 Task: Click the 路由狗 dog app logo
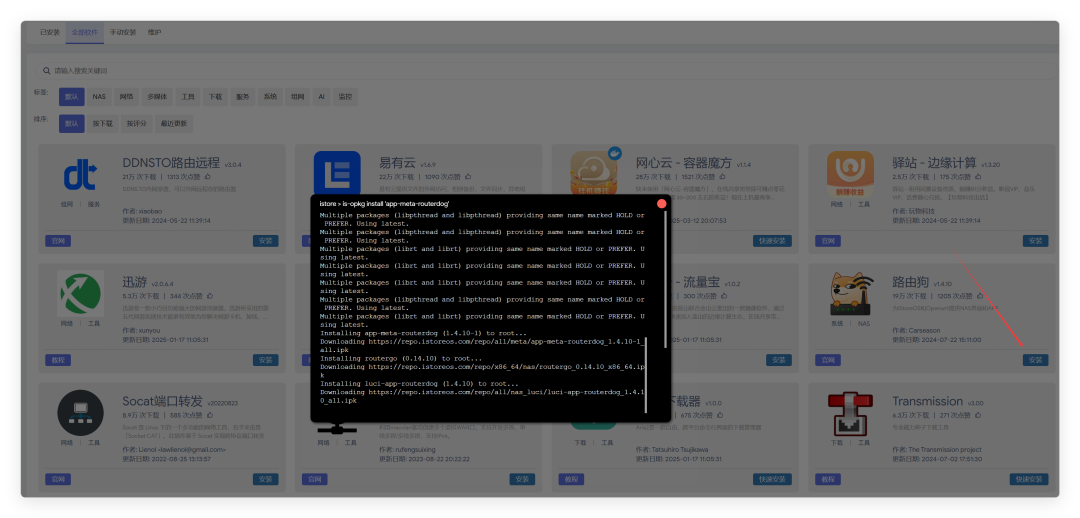click(x=850, y=294)
